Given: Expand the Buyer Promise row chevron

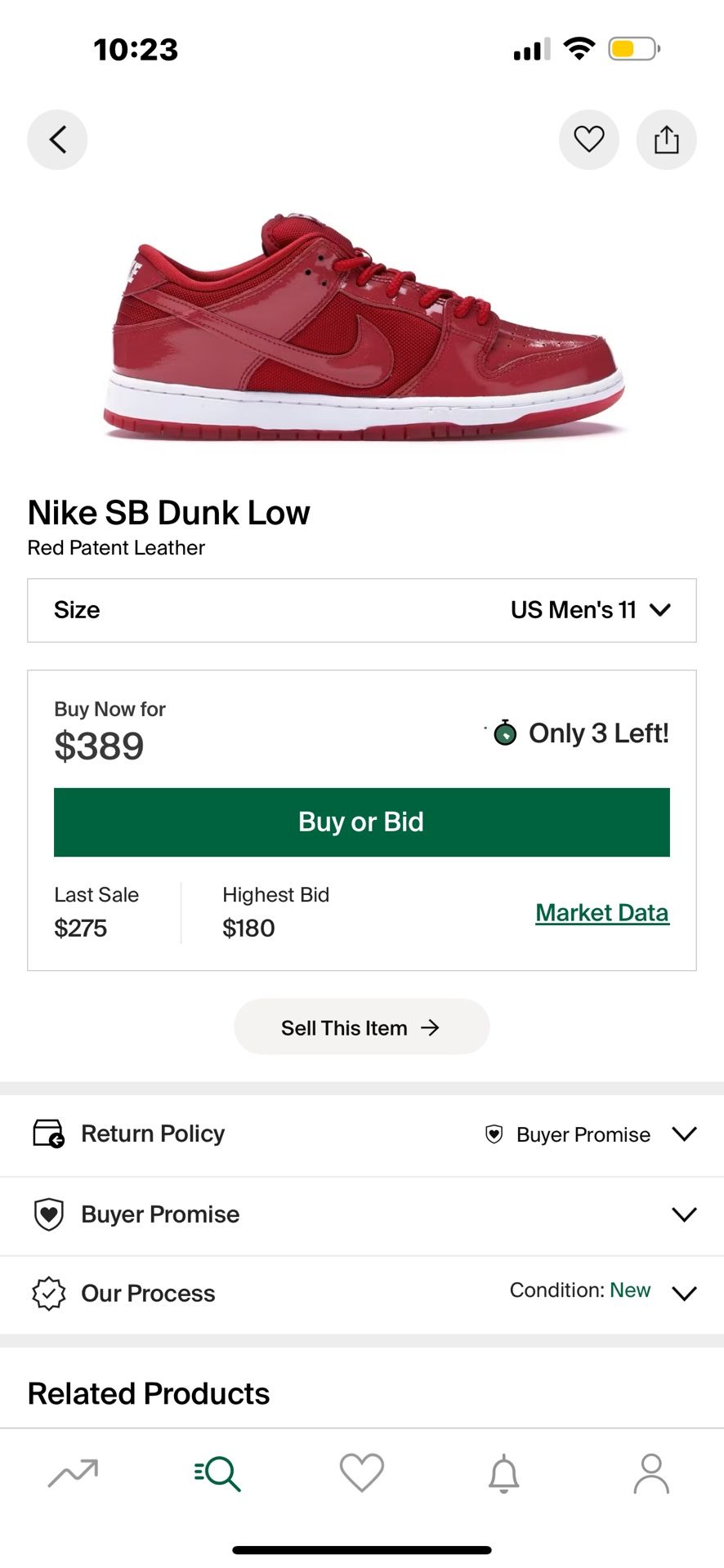Looking at the screenshot, I should coord(684,1214).
